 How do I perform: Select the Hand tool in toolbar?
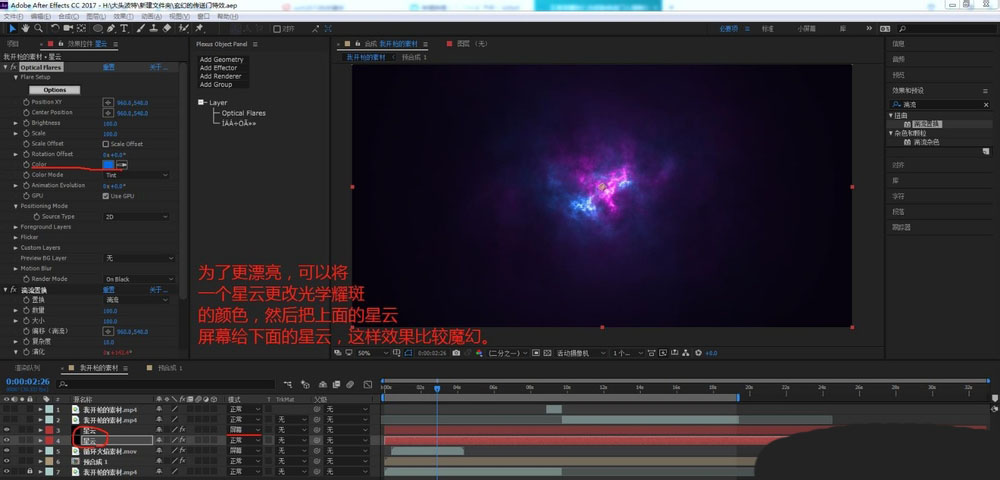[x=26, y=28]
